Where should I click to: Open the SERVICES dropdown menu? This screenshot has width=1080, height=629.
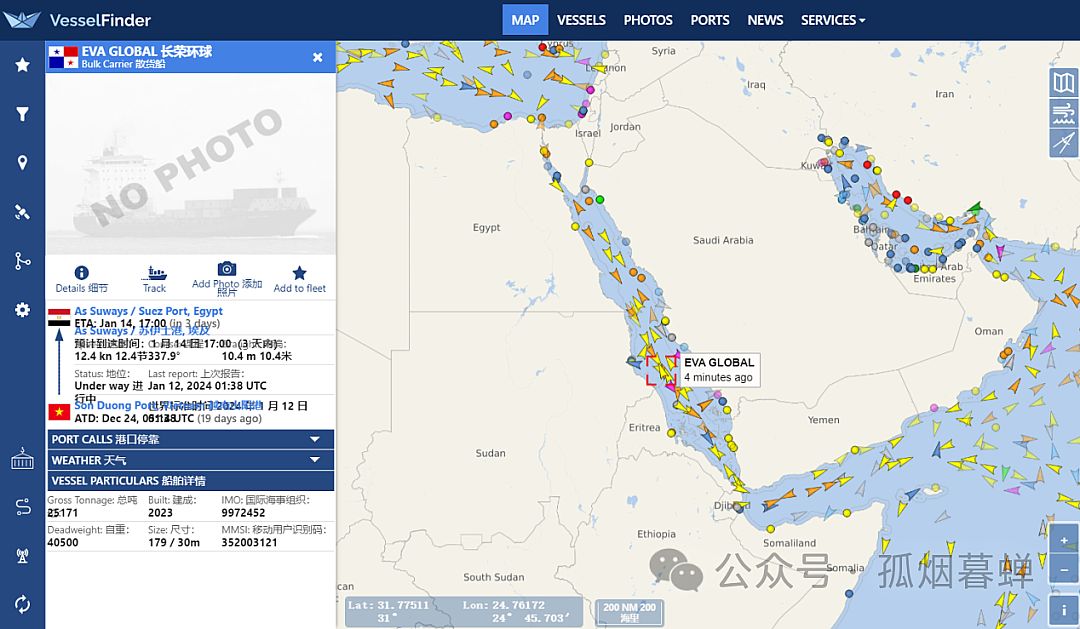tap(832, 20)
